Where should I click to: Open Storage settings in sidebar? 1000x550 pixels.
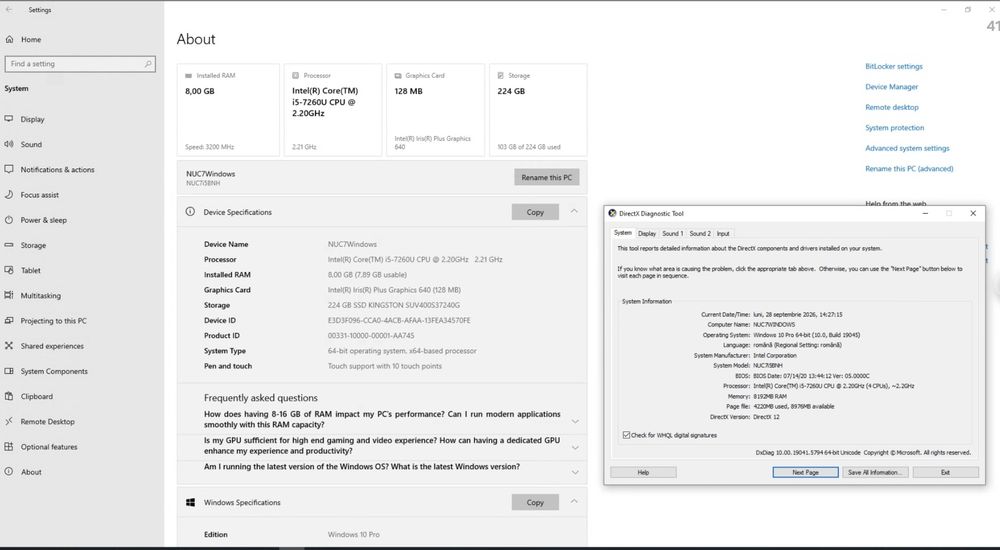pos(33,245)
